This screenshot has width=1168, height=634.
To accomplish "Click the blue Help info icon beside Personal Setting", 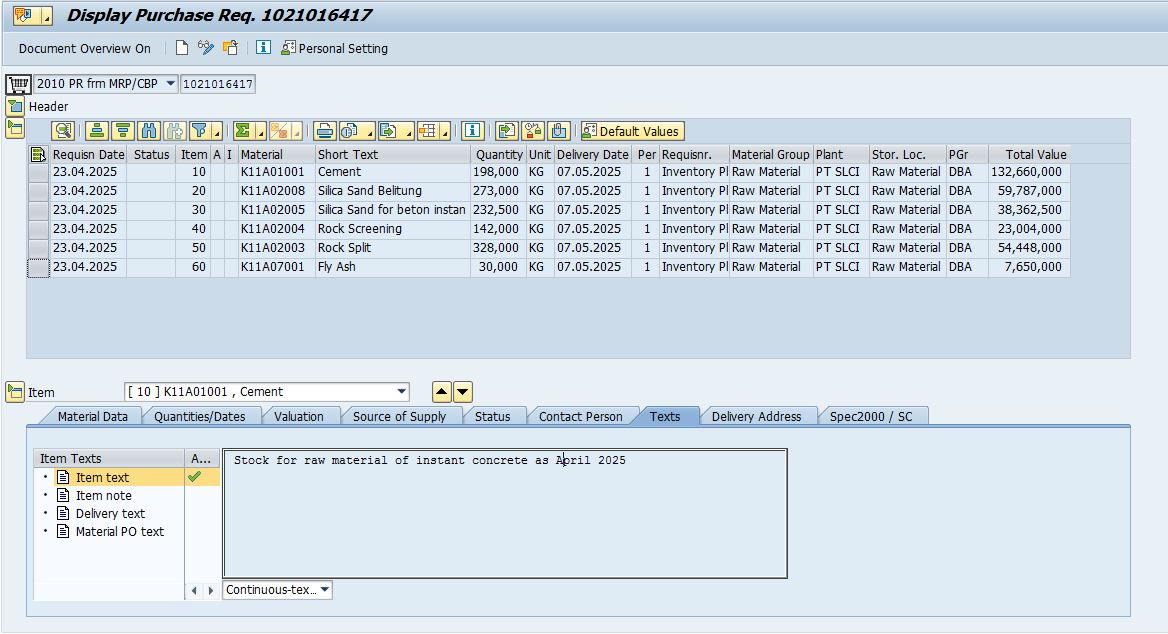I will 263,48.
